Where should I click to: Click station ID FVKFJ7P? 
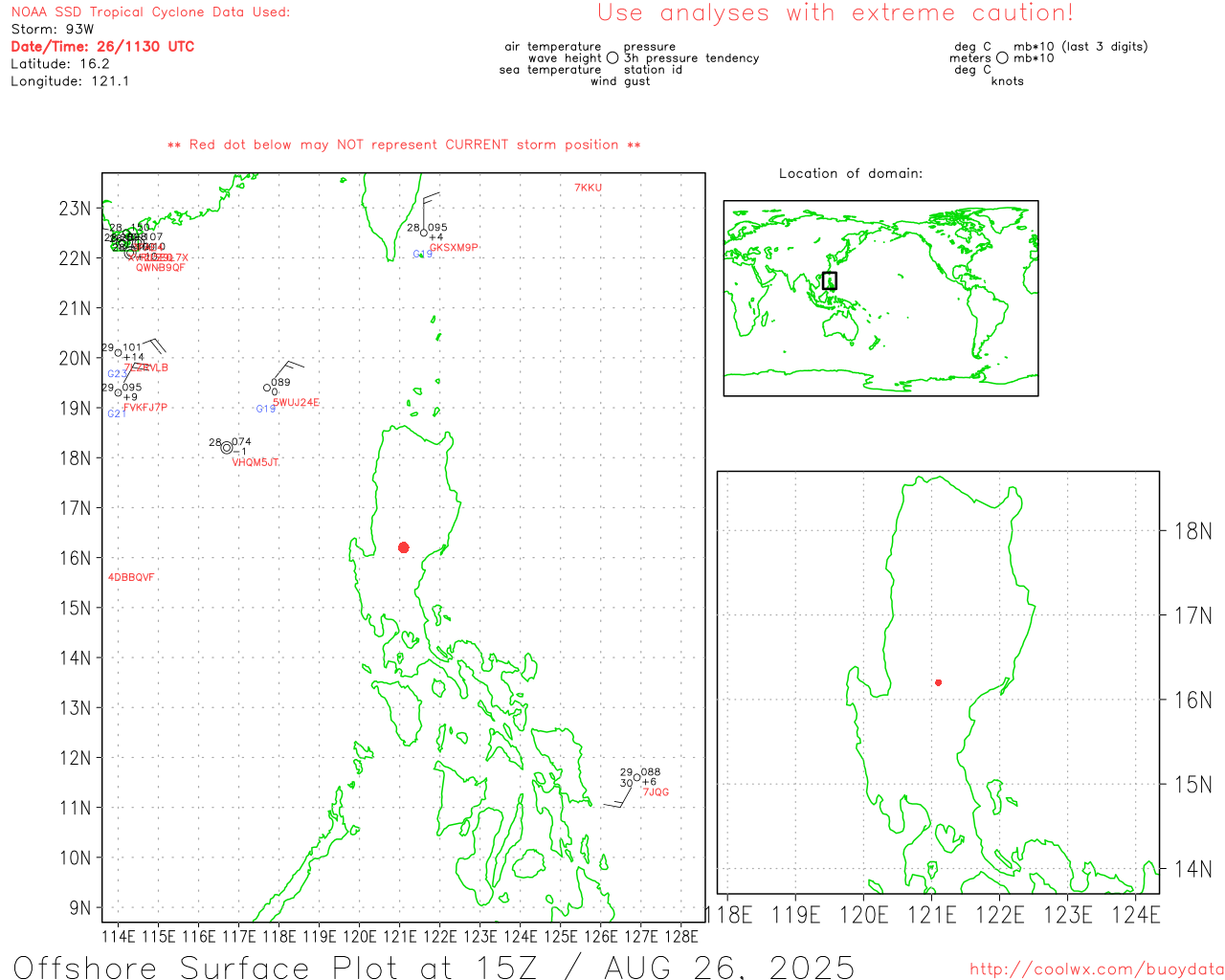(145, 408)
